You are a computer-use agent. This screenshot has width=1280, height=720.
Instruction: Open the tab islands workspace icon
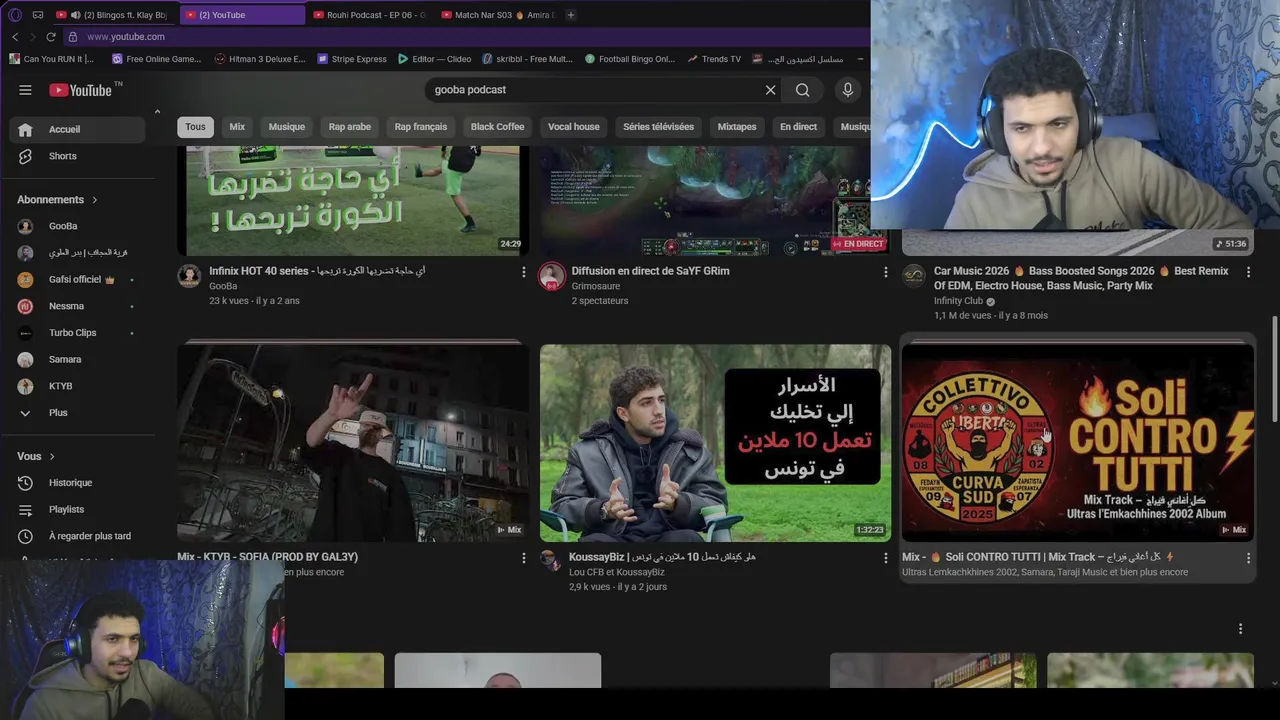[x=38, y=15]
